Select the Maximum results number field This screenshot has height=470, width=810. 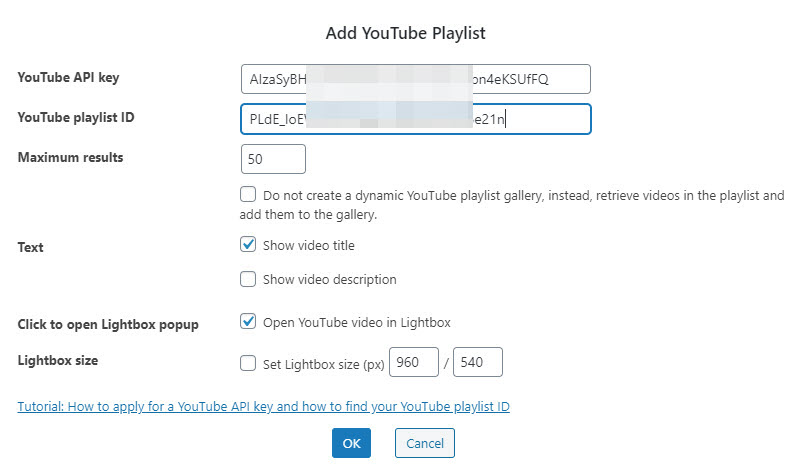273,159
